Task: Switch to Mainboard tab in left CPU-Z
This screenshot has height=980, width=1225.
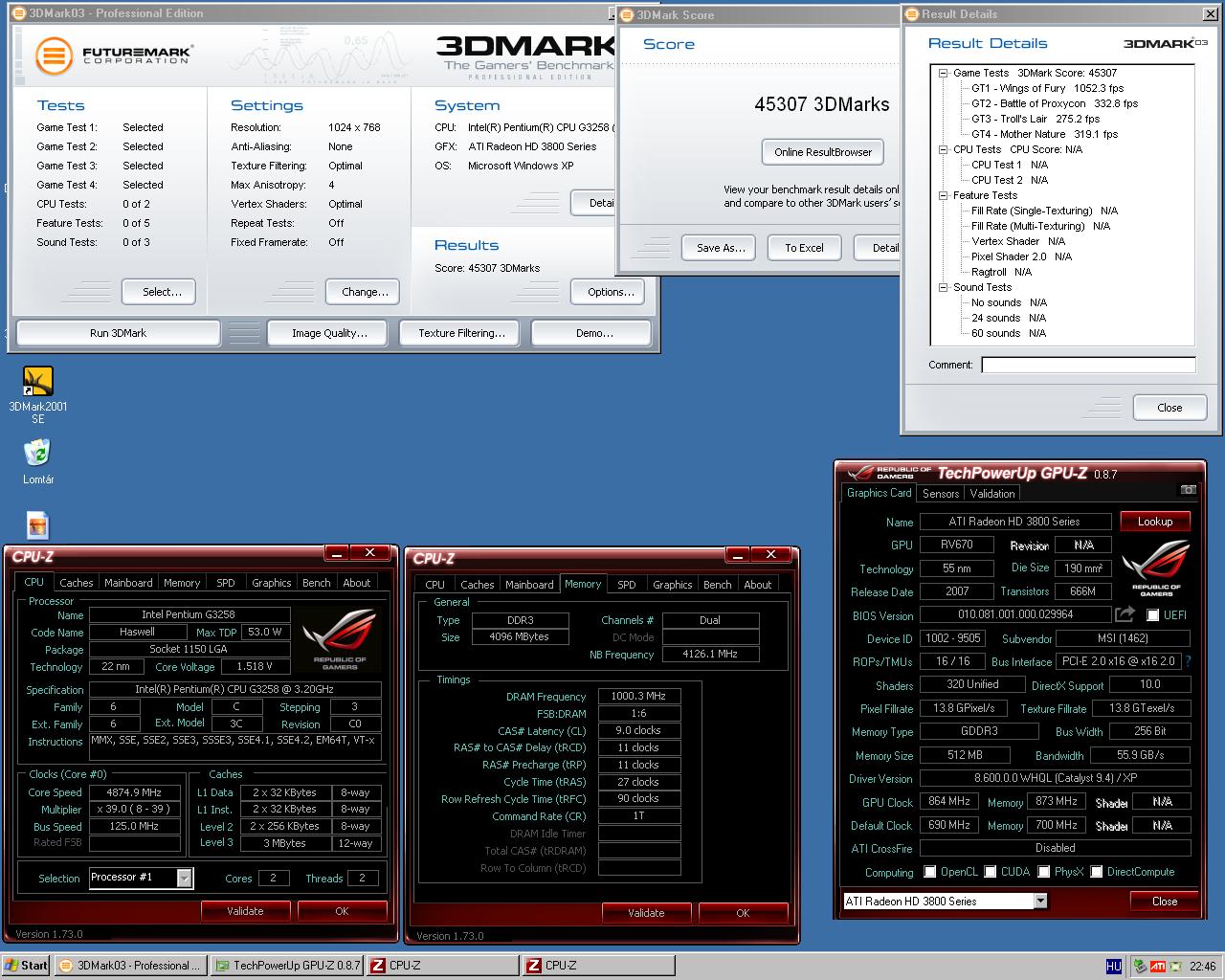Action: tap(128, 583)
